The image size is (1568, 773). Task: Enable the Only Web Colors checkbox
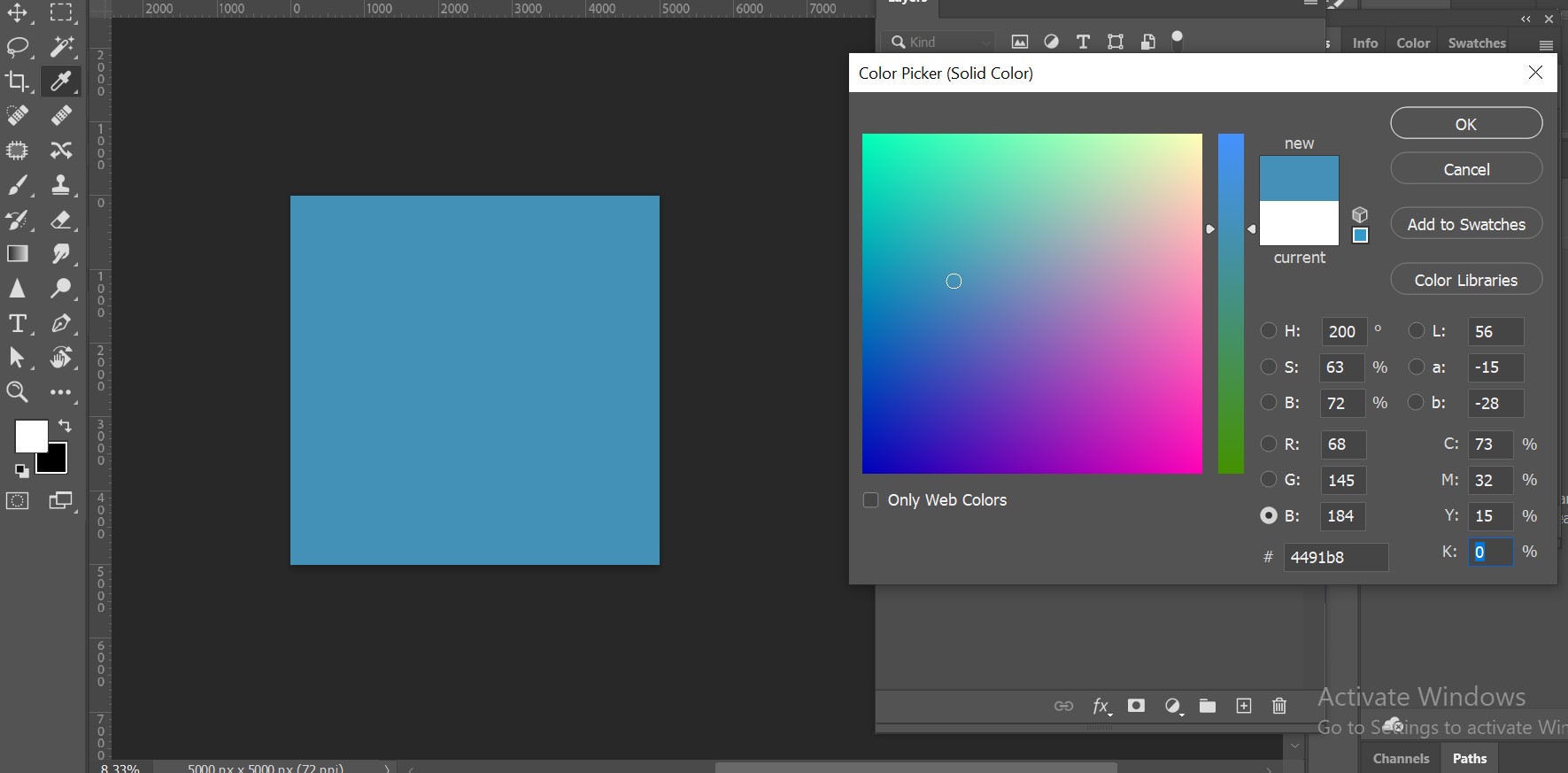tap(870, 500)
